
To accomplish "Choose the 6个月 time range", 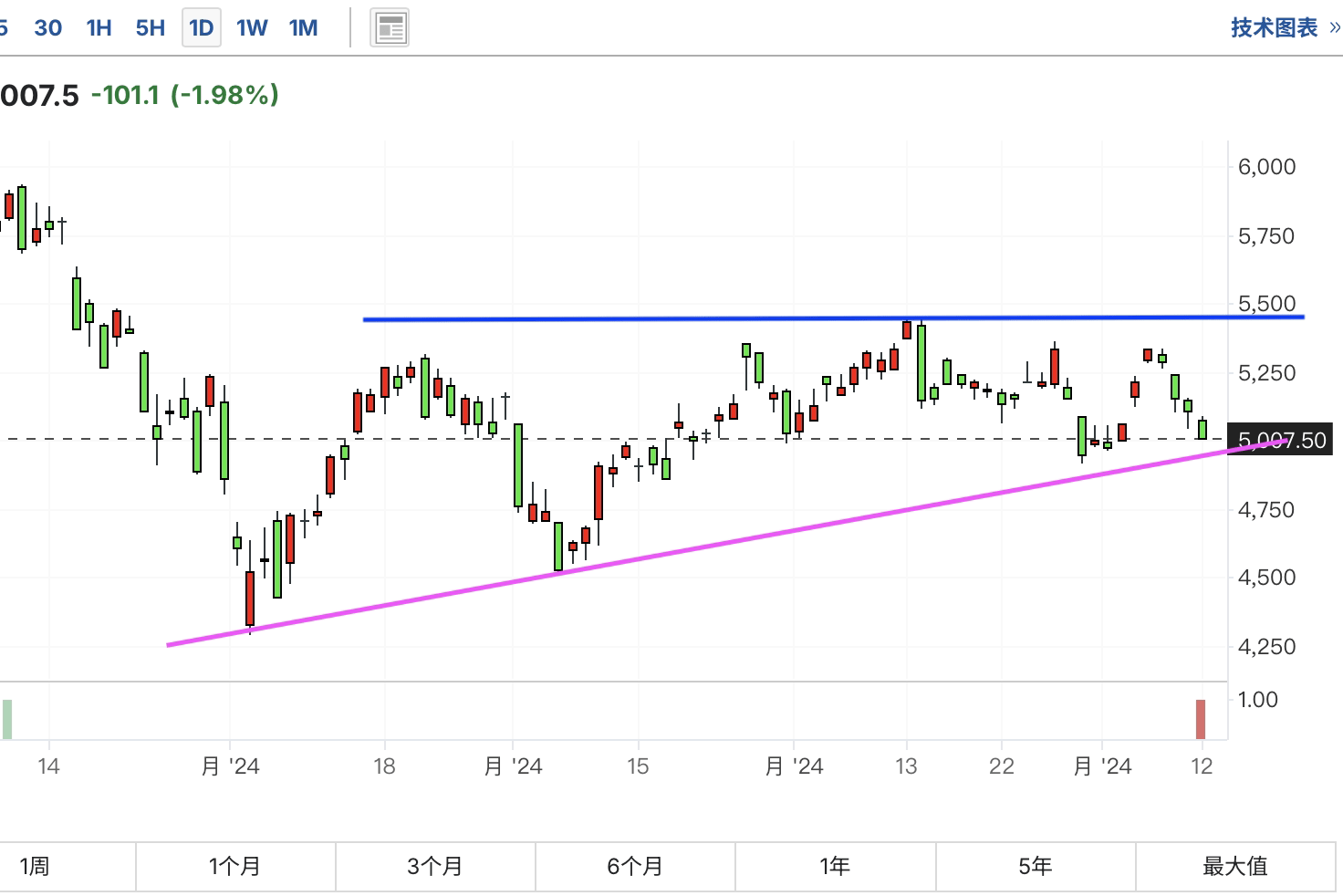I will point(635,866).
